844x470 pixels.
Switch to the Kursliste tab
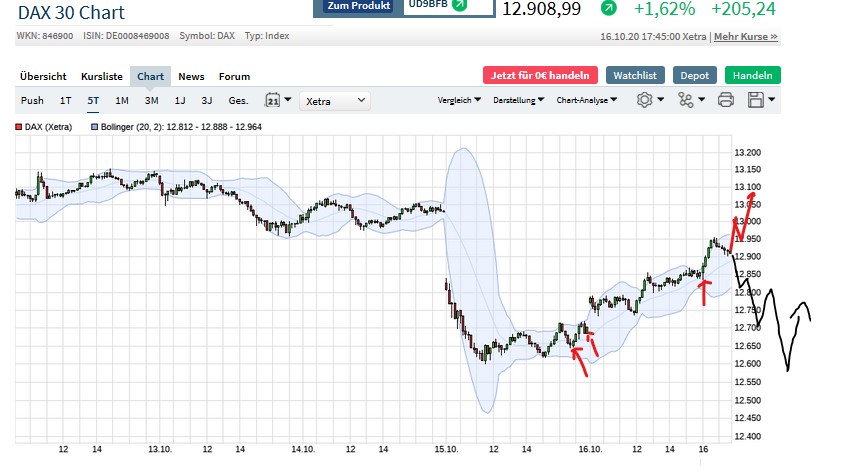point(102,76)
